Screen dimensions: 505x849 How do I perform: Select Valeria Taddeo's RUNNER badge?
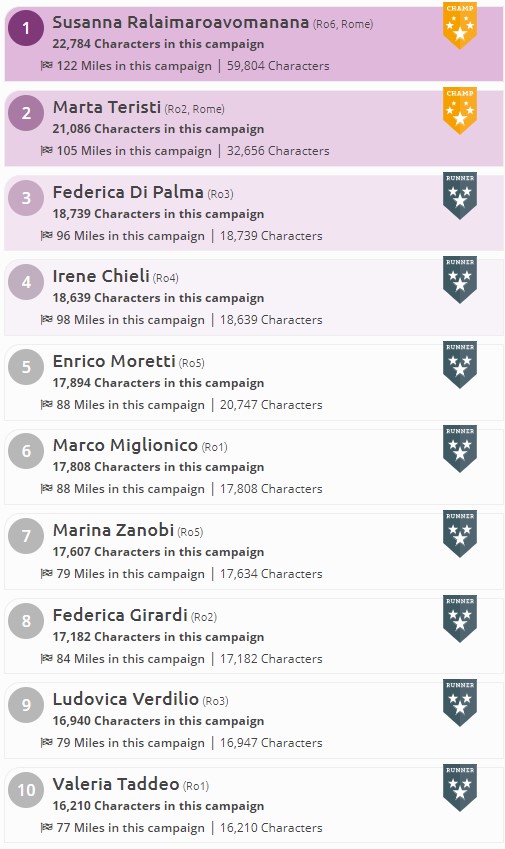(460, 788)
